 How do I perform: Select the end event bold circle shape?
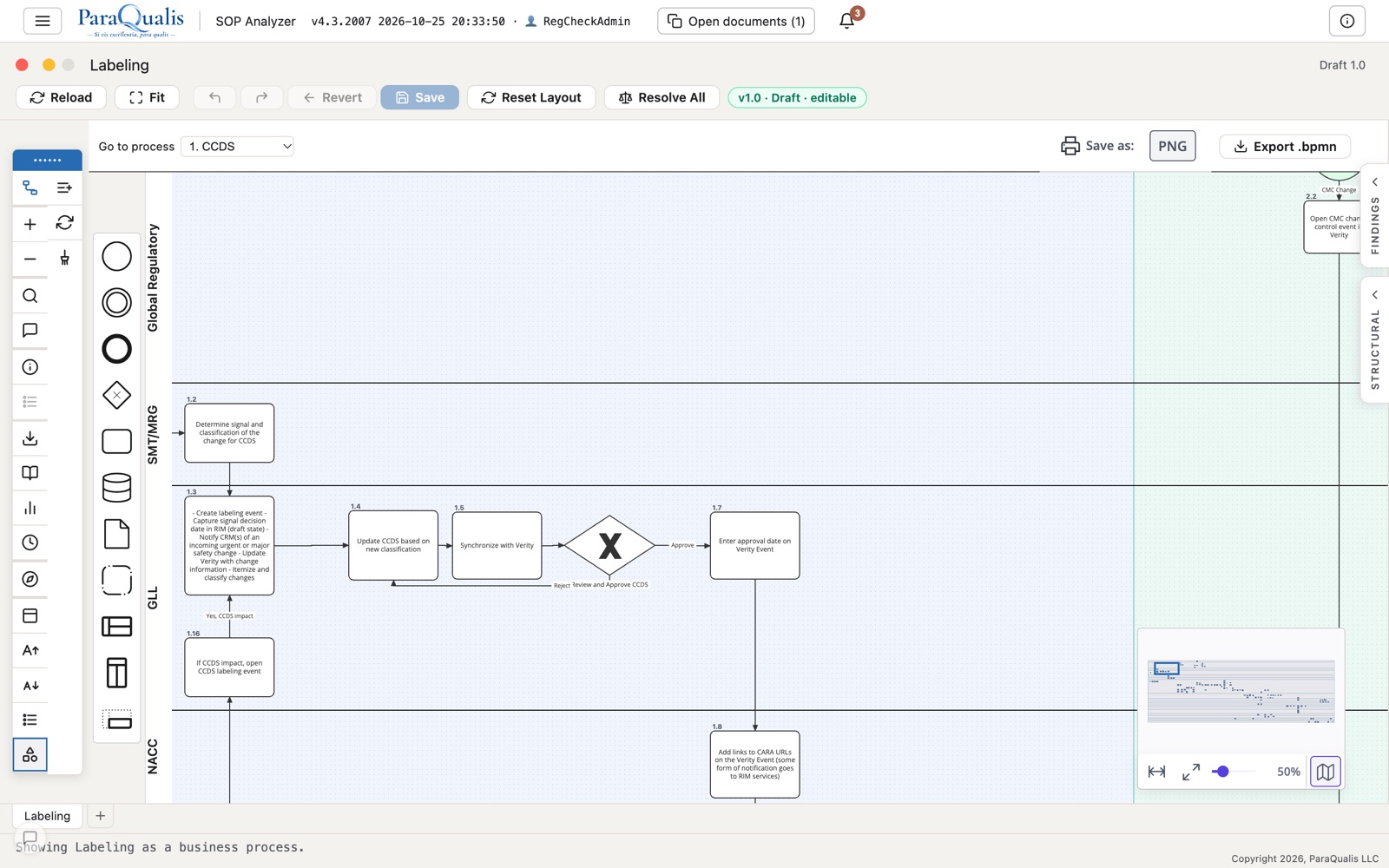click(116, 349)
